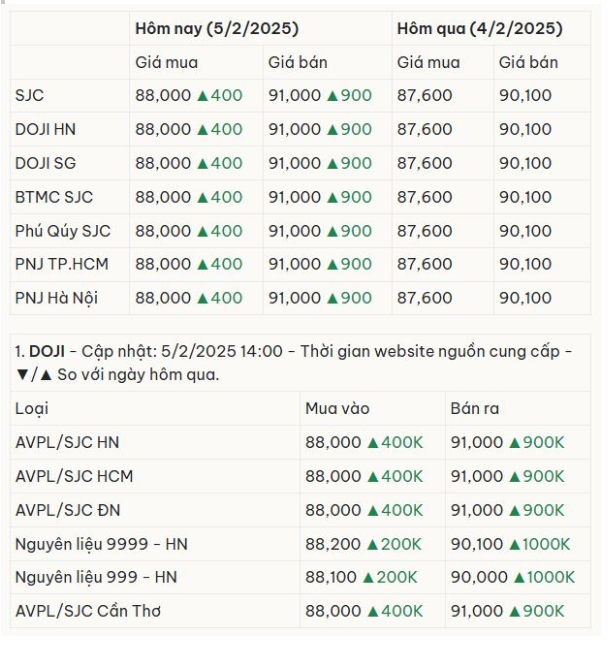The image size is (611, 654).
Task: Click the up arrow beside AVPL/SJC Cần Thơ 900K
Action: click(515, 612)
